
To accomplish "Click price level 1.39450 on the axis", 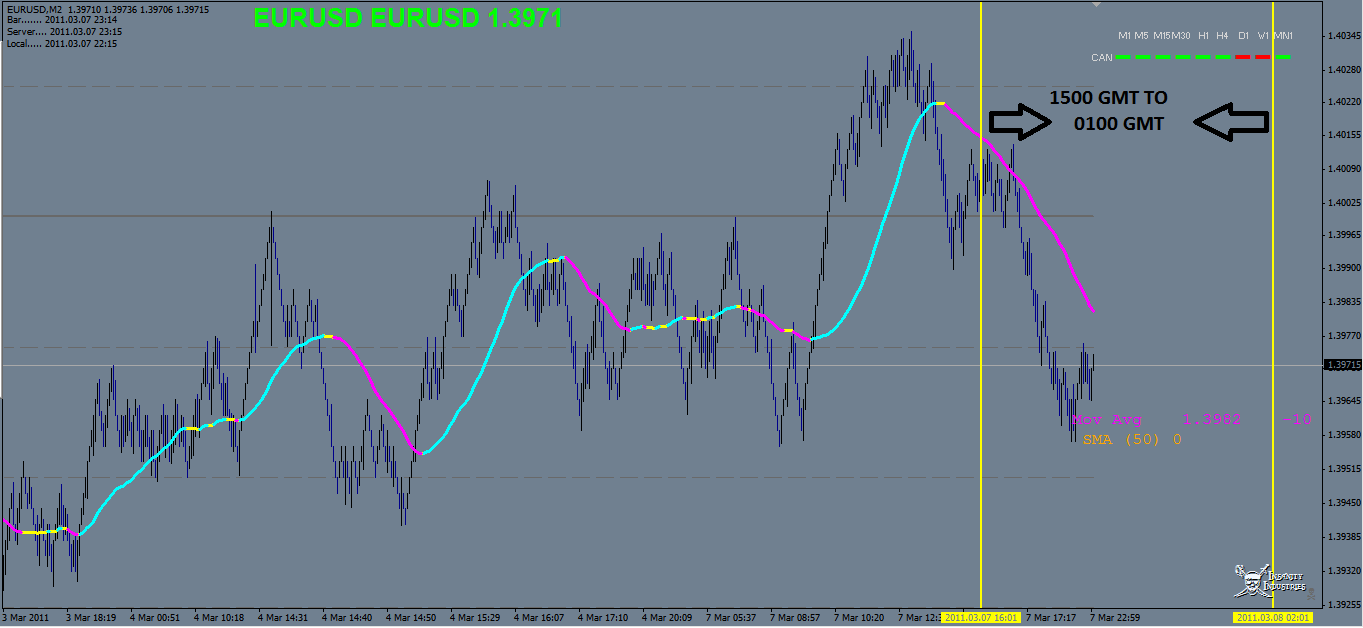I will [1342, 502].
